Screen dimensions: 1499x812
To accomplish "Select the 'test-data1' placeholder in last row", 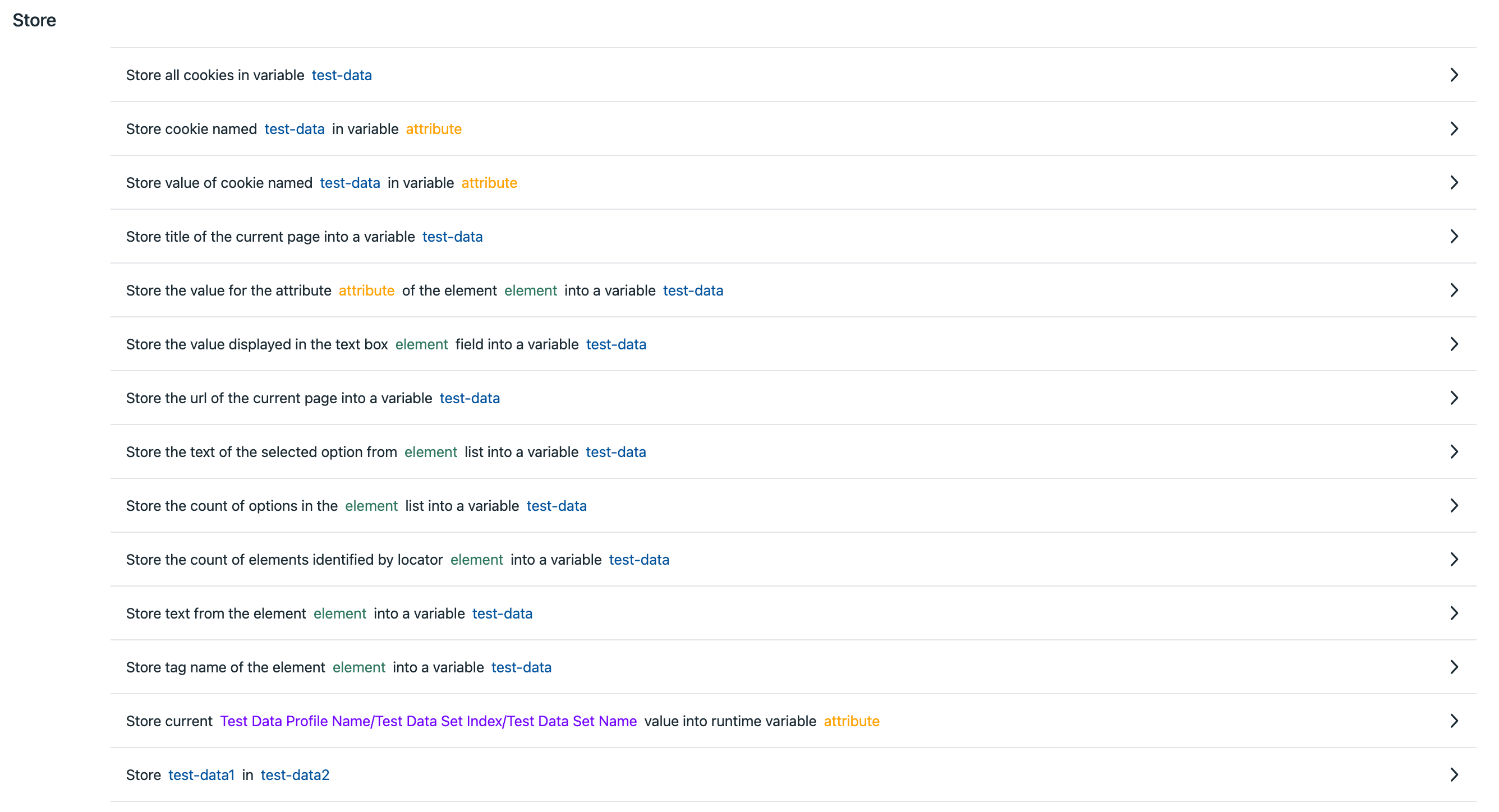I will pos(201,775).
